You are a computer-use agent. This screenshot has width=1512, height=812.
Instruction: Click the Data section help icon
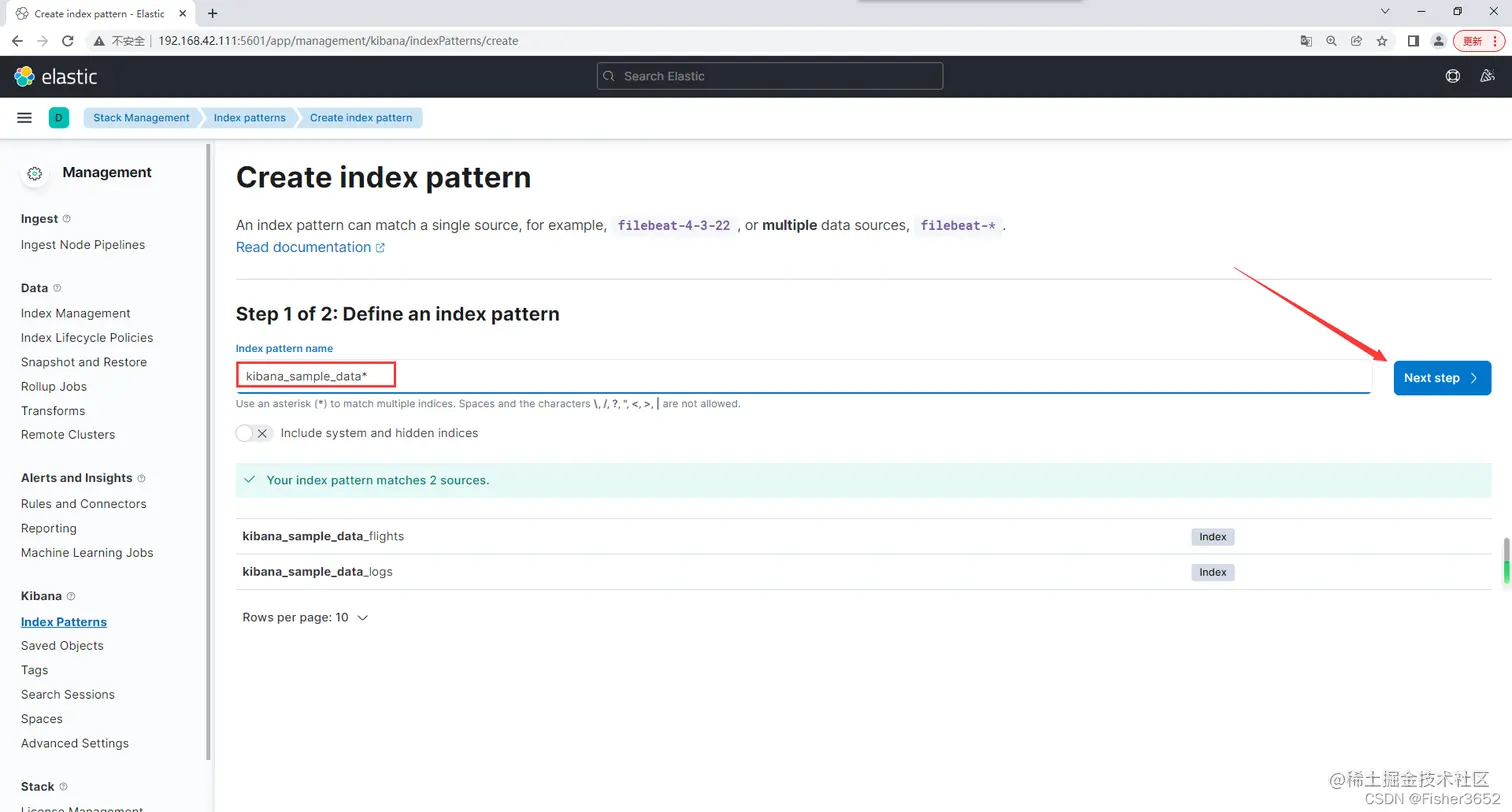(x=57, y=288)
